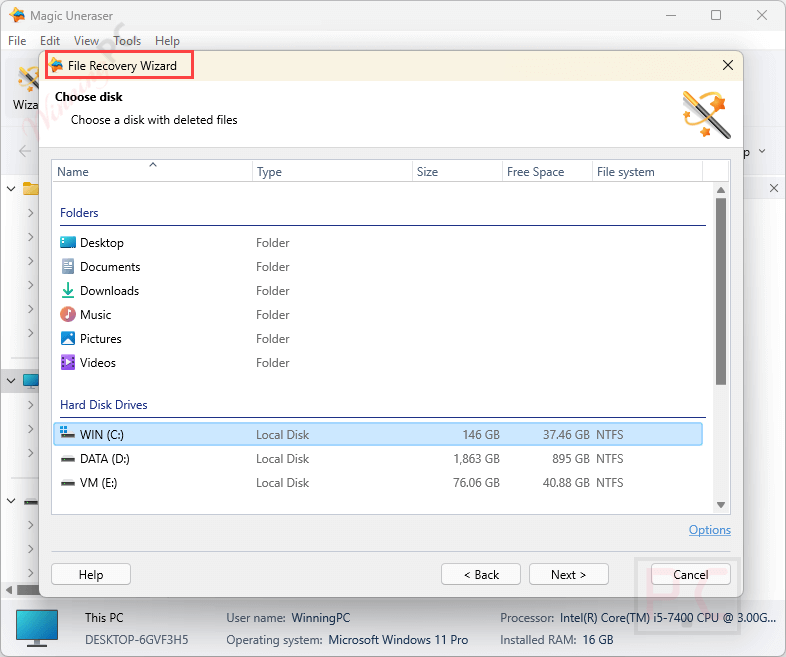The height and width of the screenshot is (657, 786).
Task: Open the Options link
Action: (x=709, y=530)
